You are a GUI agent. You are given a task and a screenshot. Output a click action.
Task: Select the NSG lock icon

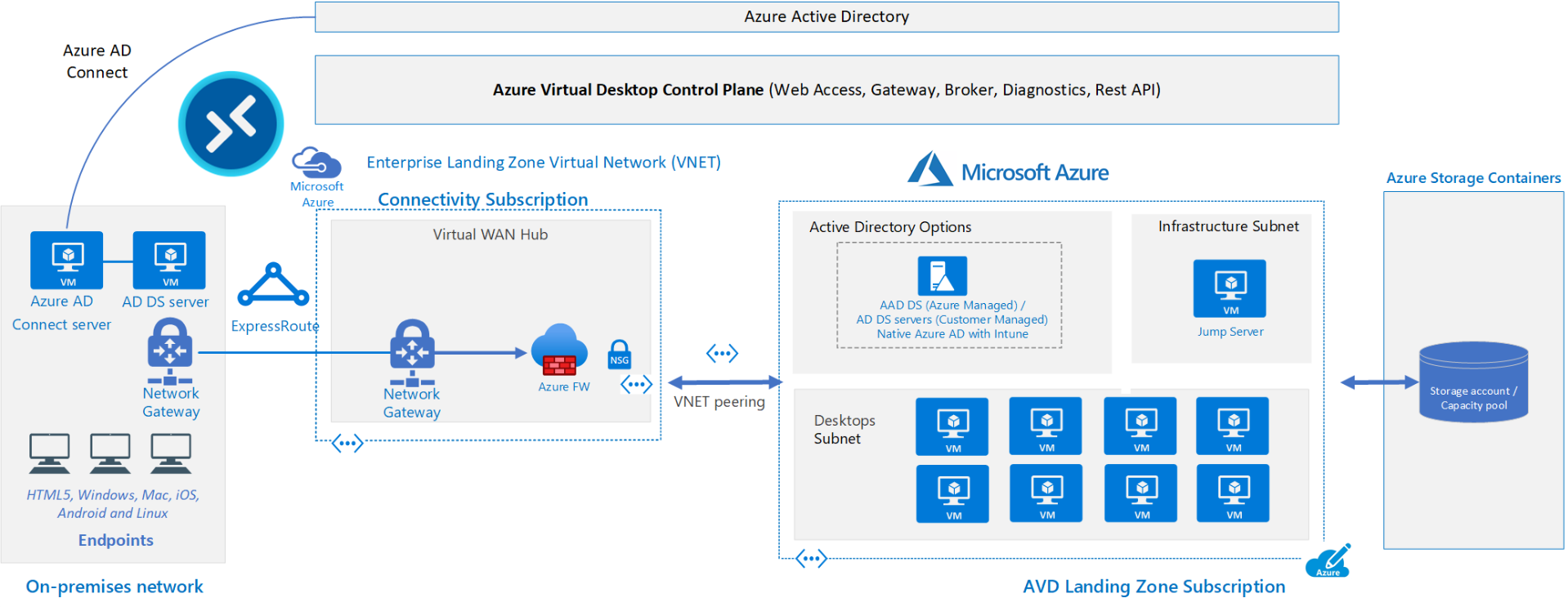coord(620,355)
